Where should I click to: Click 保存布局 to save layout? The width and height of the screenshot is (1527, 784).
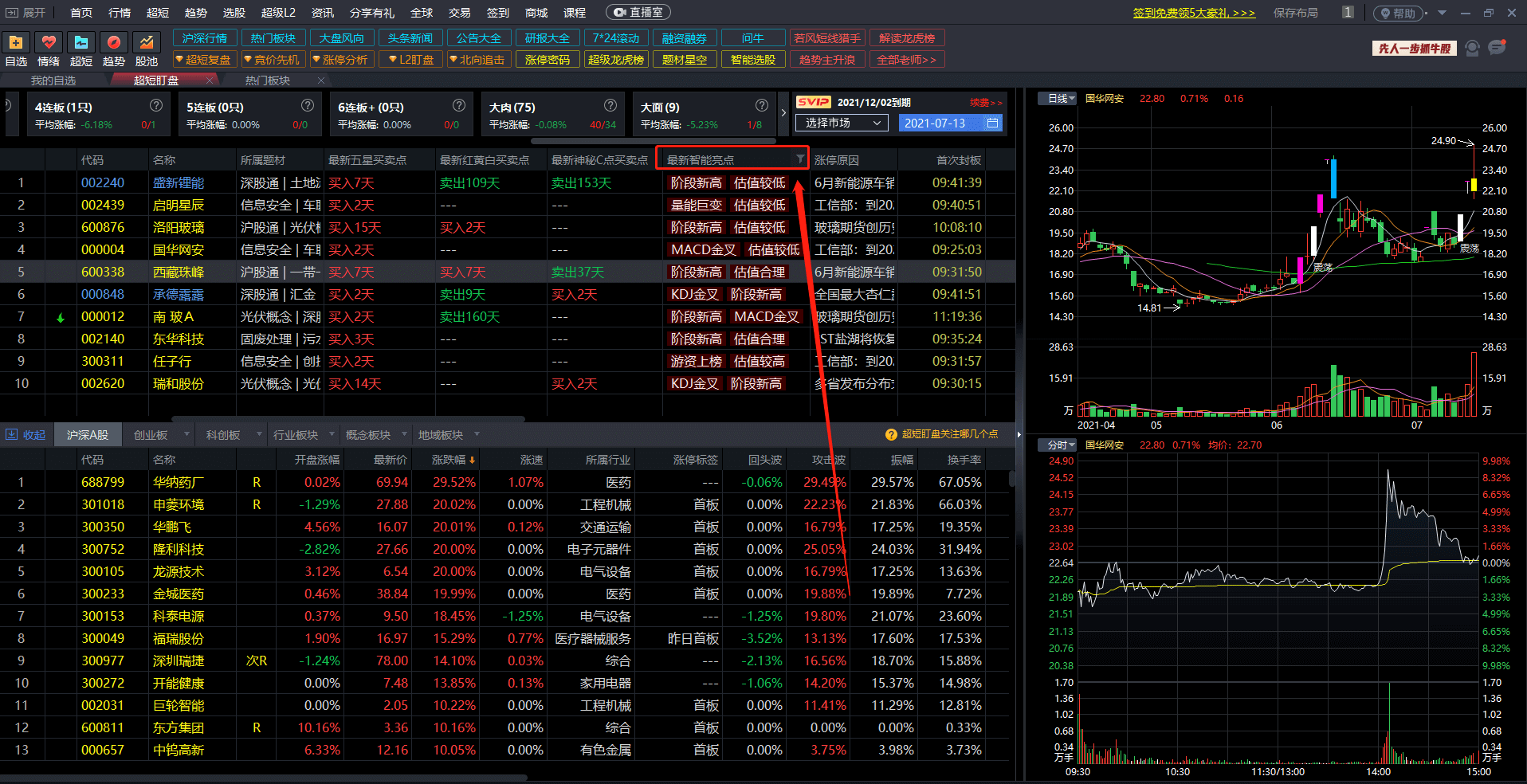point(1295,13)
